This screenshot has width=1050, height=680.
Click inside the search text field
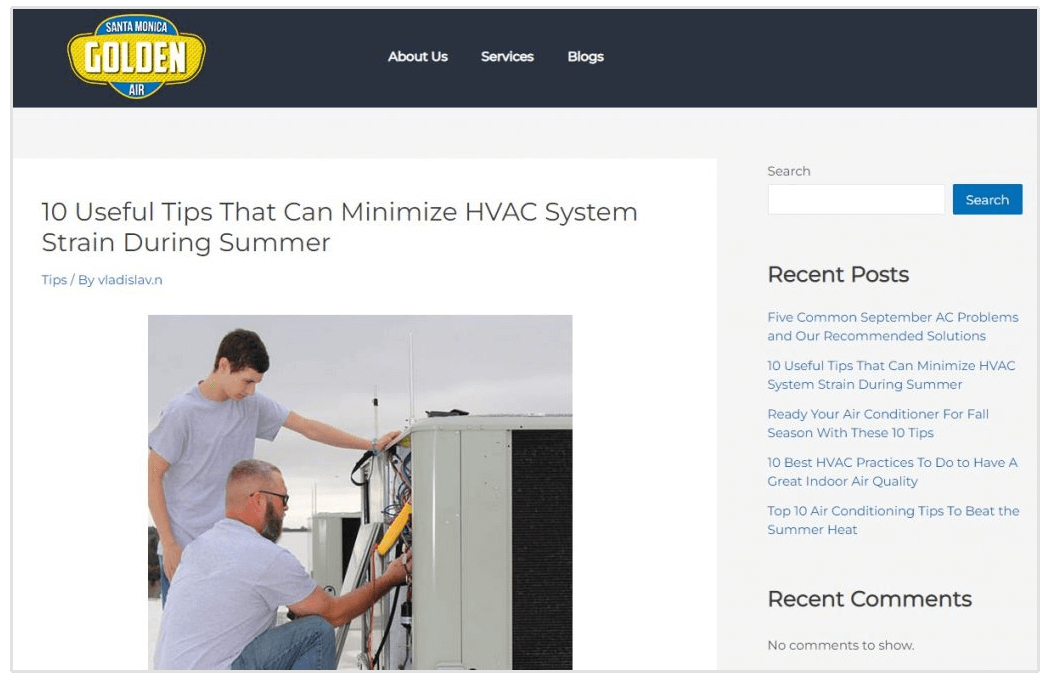[855, 199]
